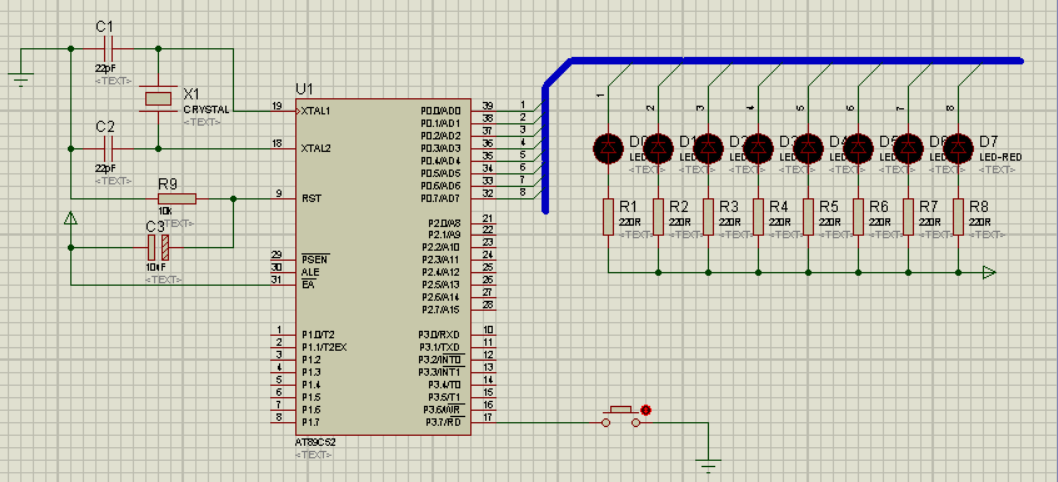Click the P0.7/AD7 pin label
Screen dimensions: 1058x482
click(x=440, y=198)
